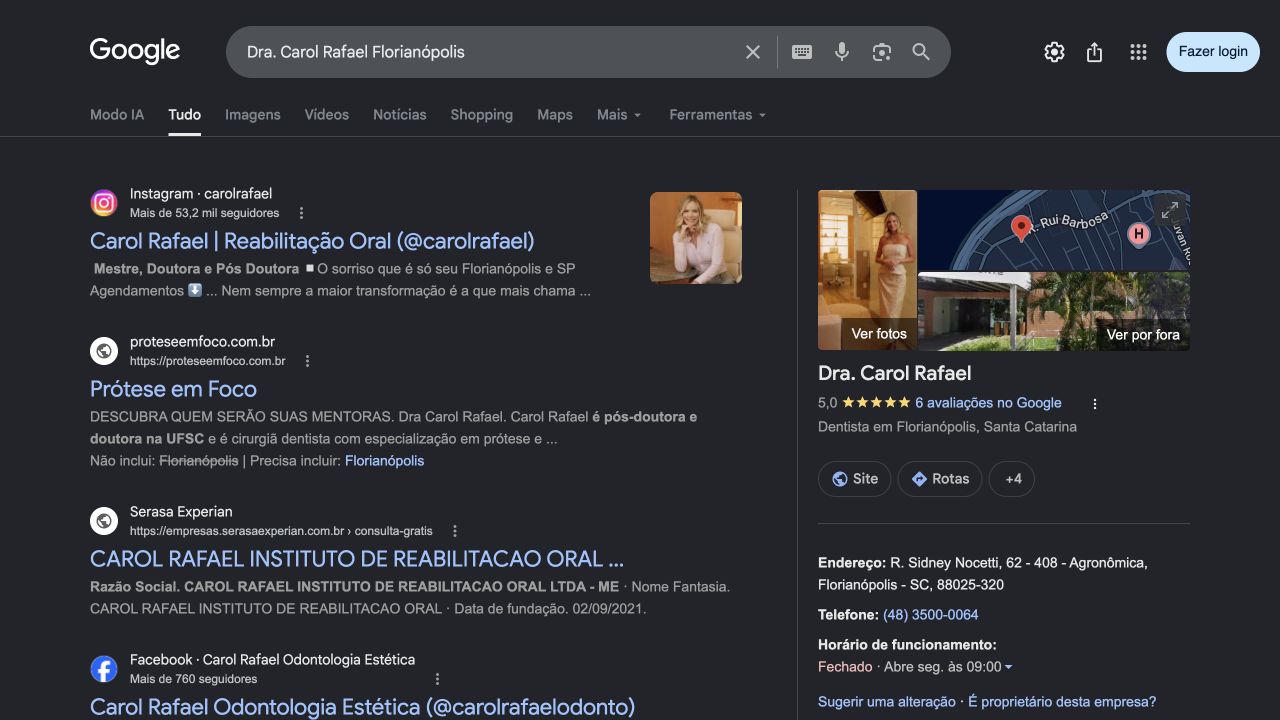Screen dimensions: 1280x720
Task: Open Carol Rafael Odontologia Estética Facebook link
Action: coord(362,707)
